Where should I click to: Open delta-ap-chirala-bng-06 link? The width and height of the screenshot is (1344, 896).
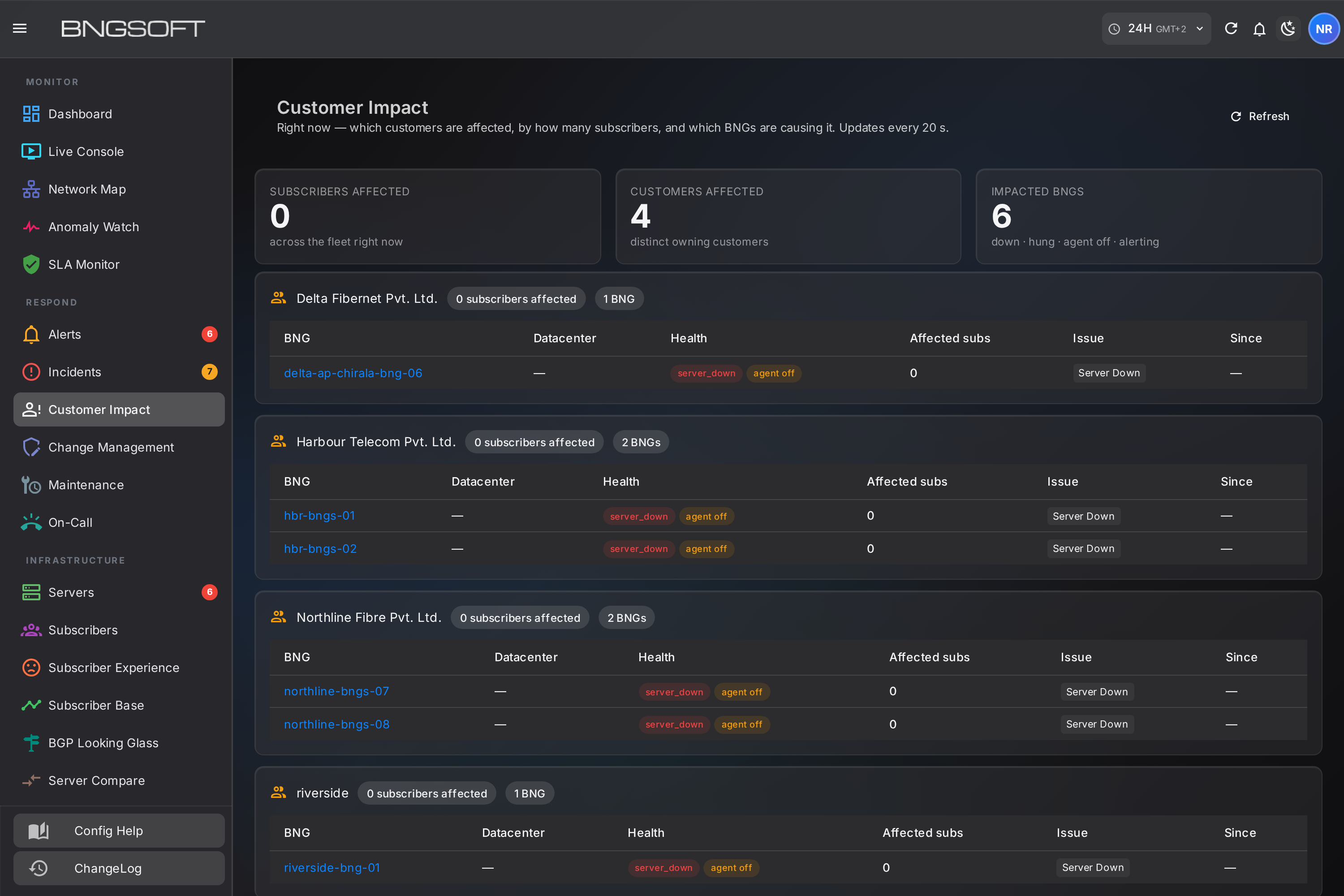tap(353, 373)
